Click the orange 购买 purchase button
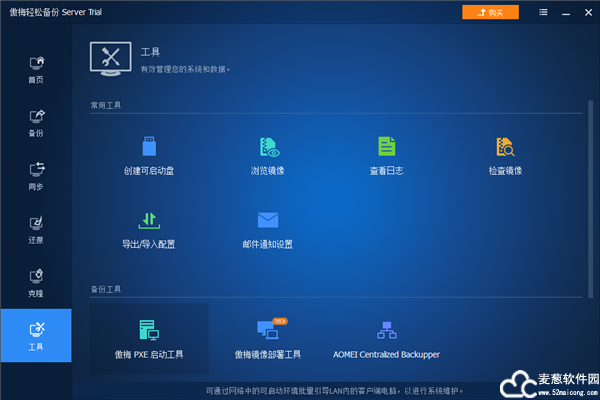The height and width of the screenshot is (400, 600). pos(490,12)
